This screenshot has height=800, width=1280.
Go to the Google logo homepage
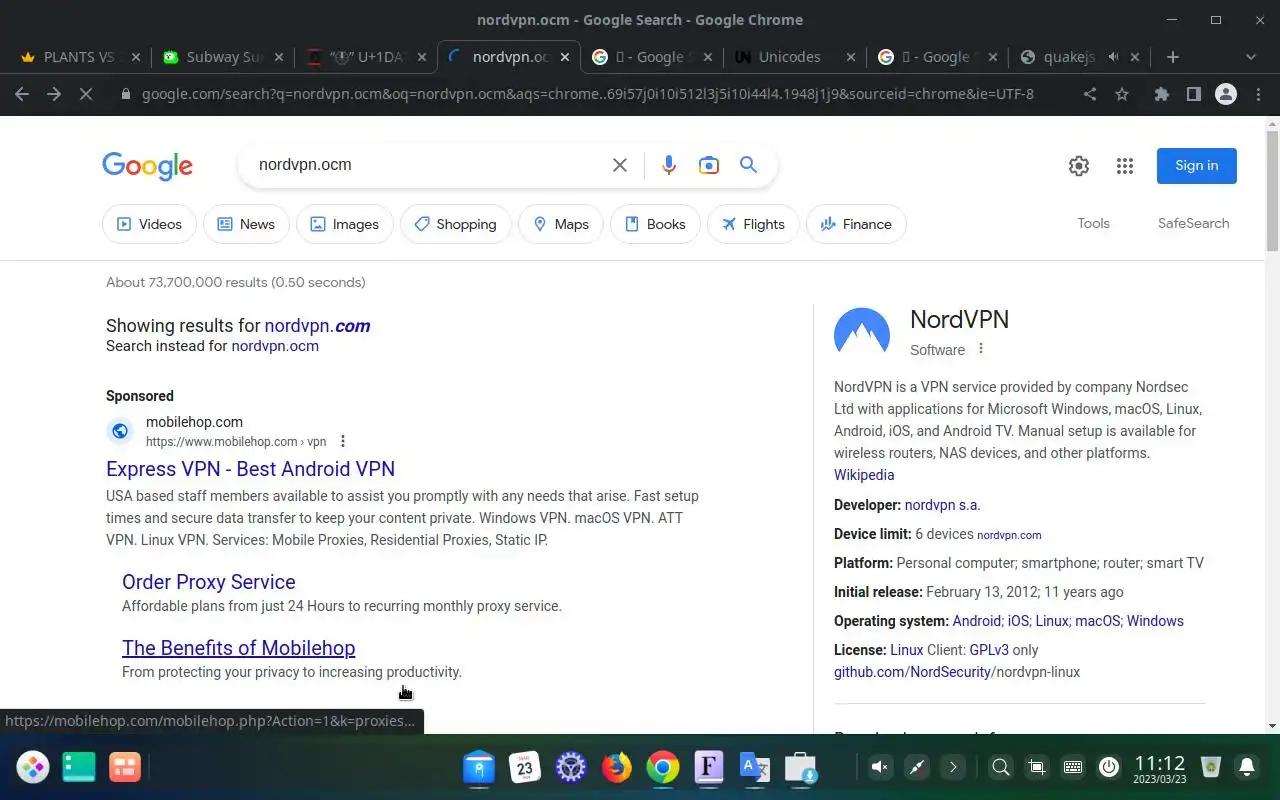[x=147, y=166]
